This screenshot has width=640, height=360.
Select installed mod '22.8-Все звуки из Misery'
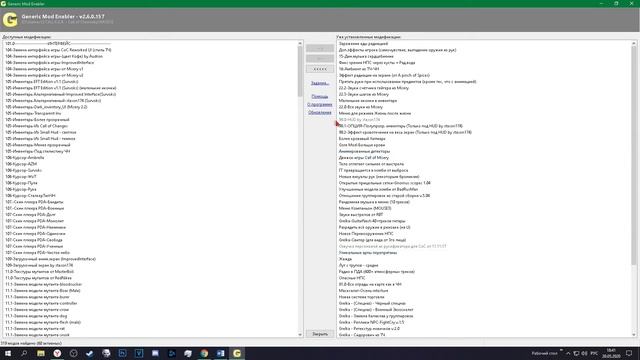[361, 107]
